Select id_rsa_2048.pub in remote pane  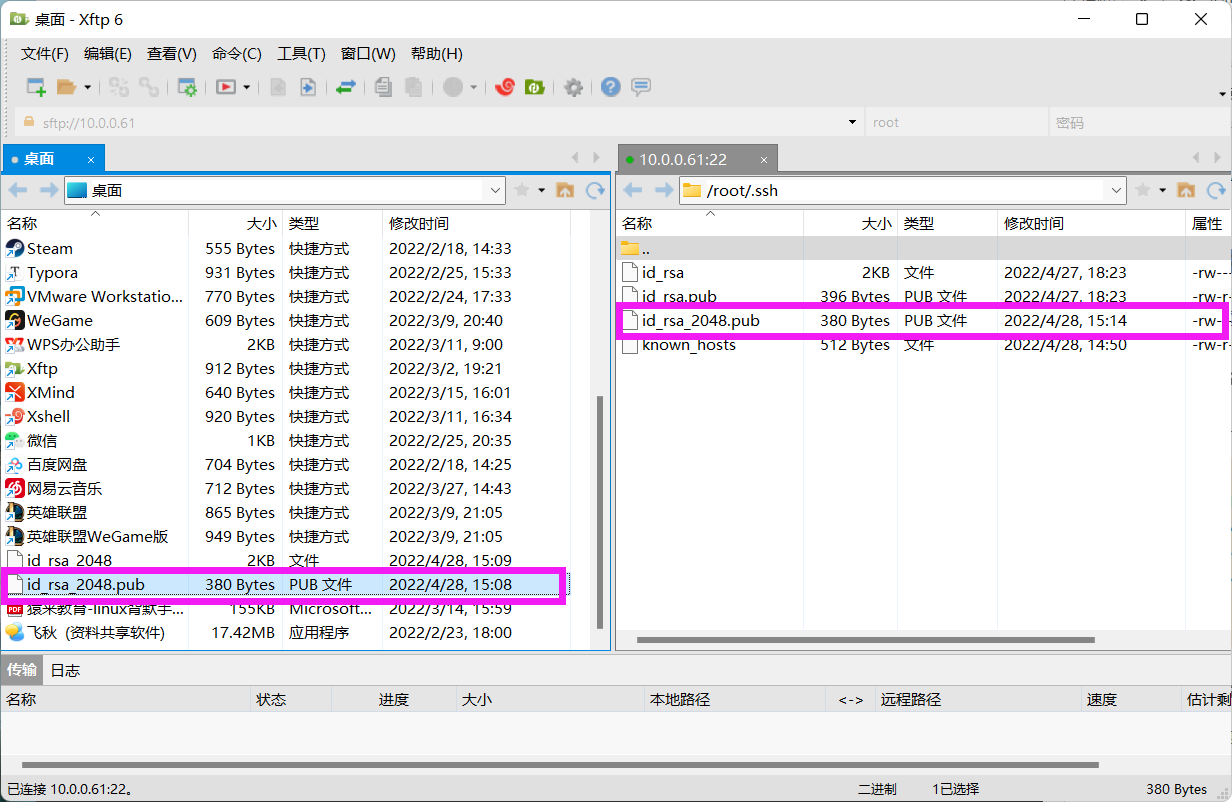pyautogui.click(x=922, y=321)
